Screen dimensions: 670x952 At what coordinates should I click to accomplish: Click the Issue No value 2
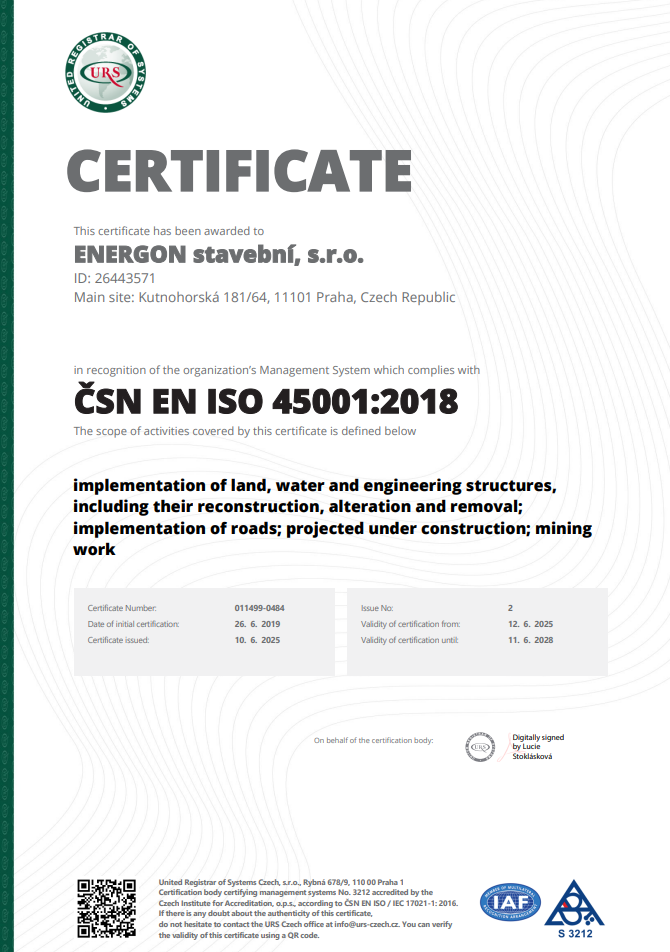point(510,608)
